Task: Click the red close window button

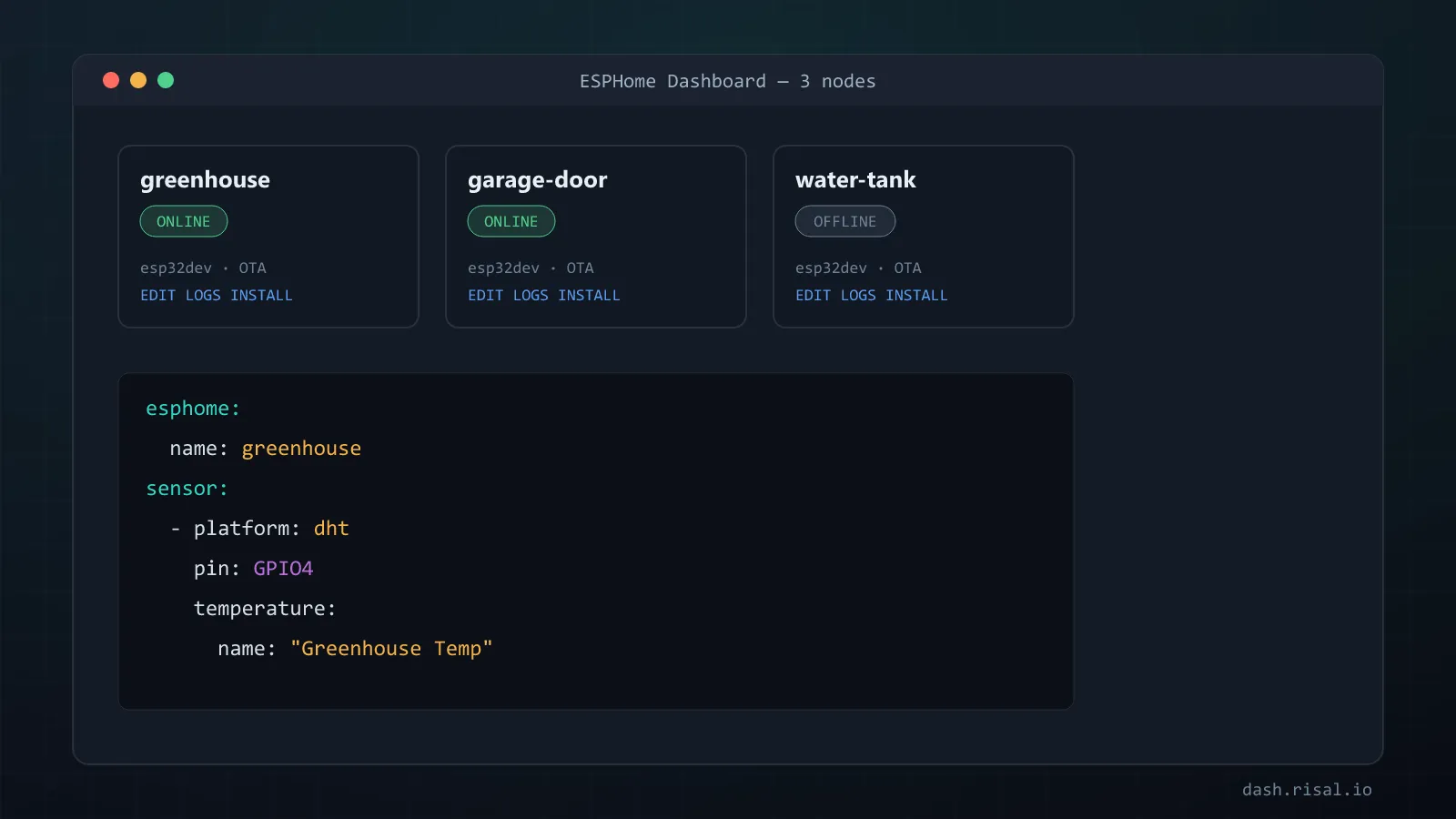Action: coord(111,80)
